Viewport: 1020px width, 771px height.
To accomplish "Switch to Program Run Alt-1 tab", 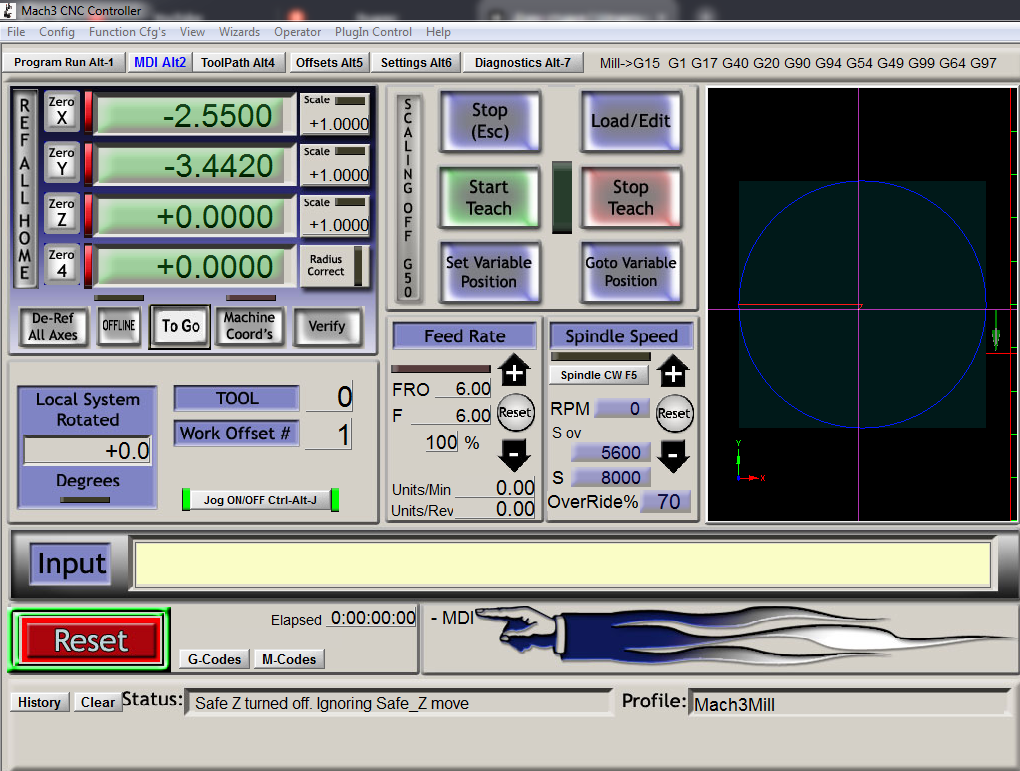I will click(x=64, y=62).
